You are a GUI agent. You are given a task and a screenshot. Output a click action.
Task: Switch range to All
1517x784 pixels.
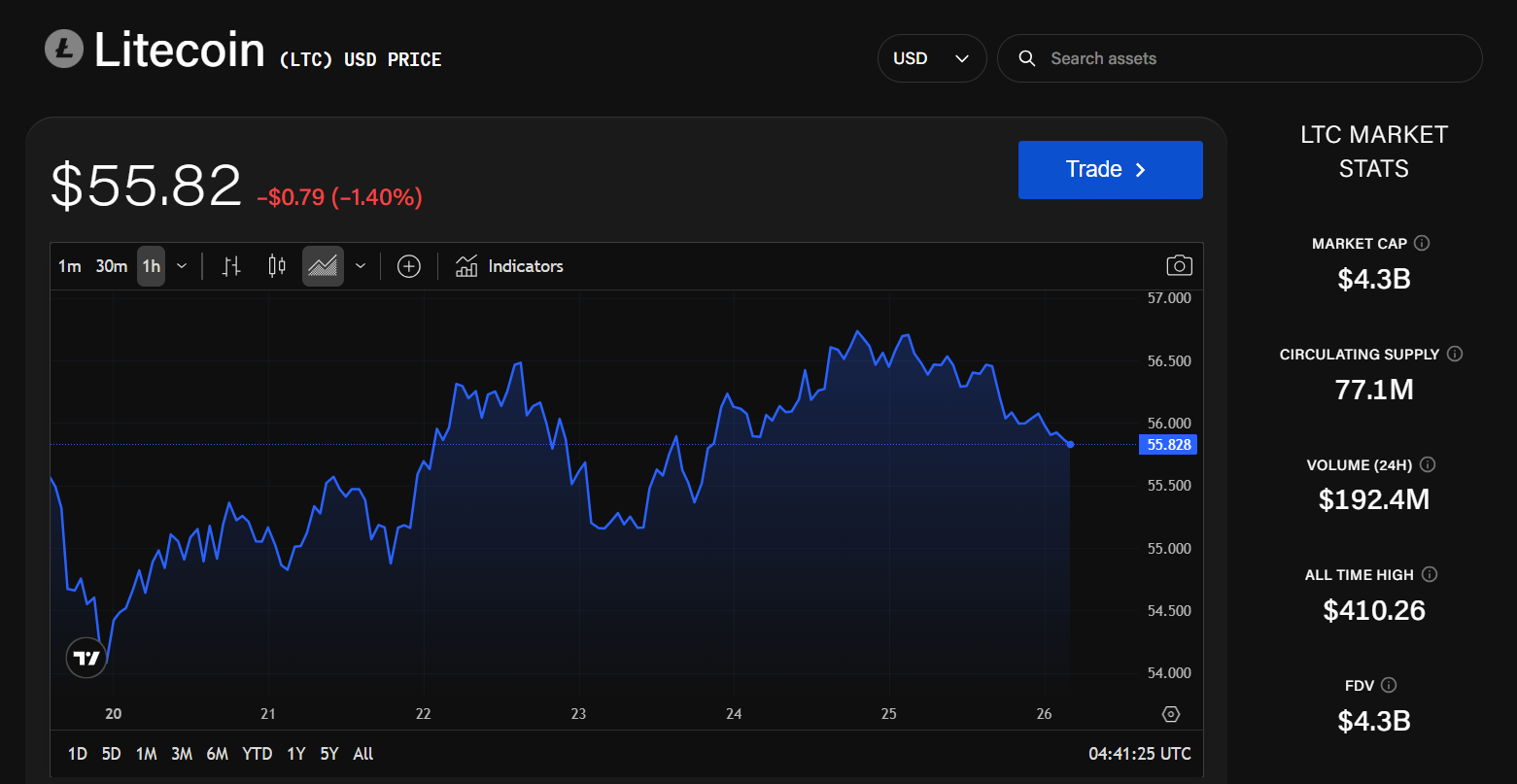[x=363, y=754]
